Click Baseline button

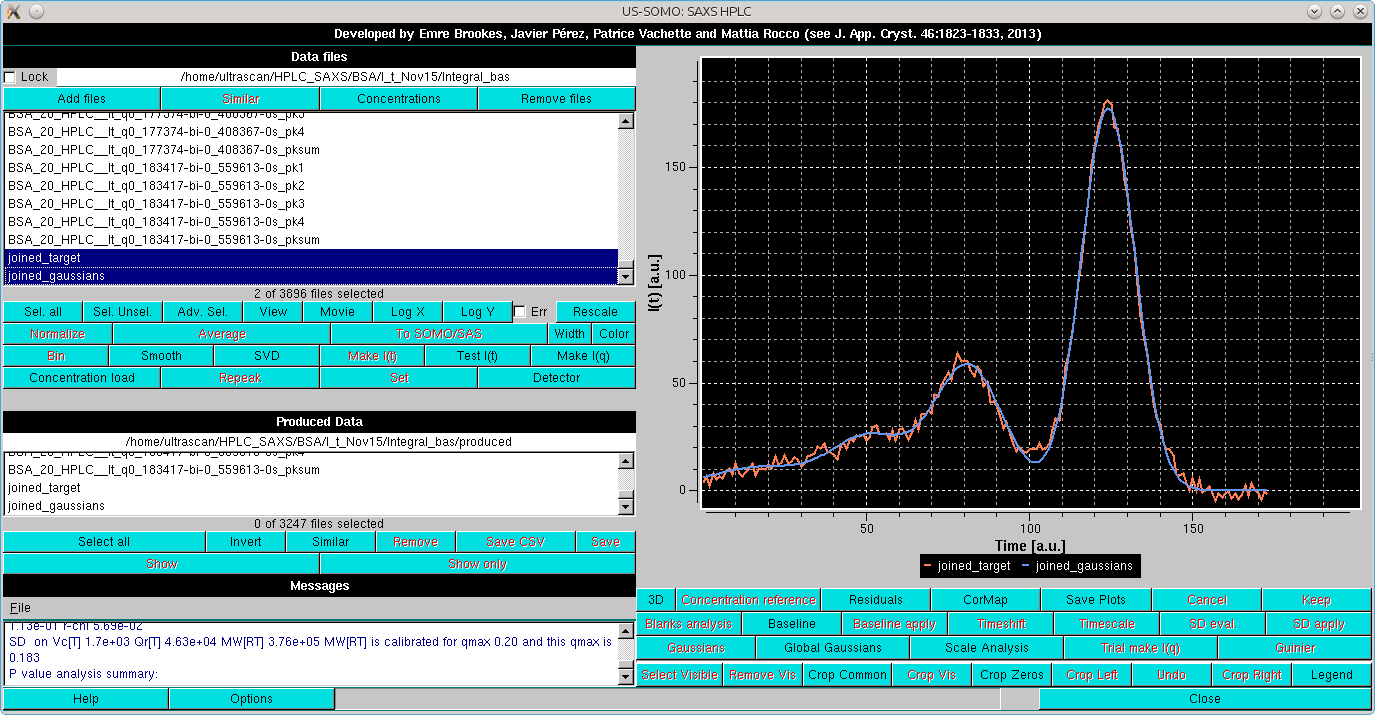pyautogui.click(x=793, y=624)
